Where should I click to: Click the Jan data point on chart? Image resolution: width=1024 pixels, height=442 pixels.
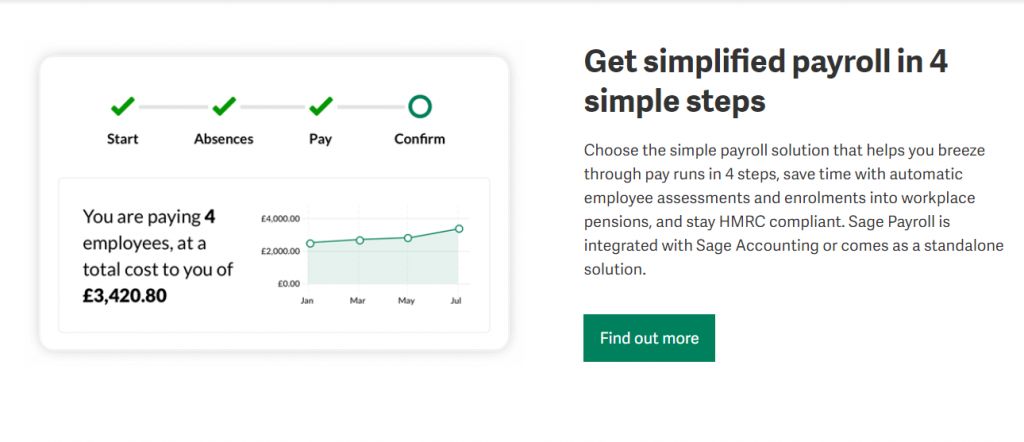click(x=310, y=243)
